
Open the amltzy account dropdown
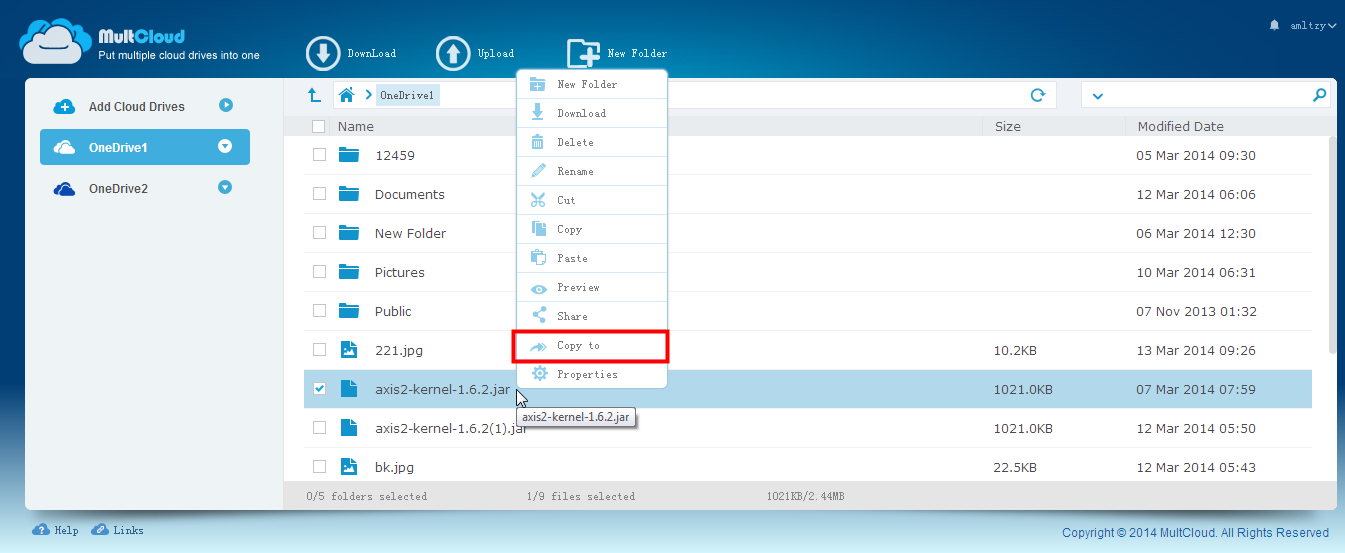(x=1313, y=25)
